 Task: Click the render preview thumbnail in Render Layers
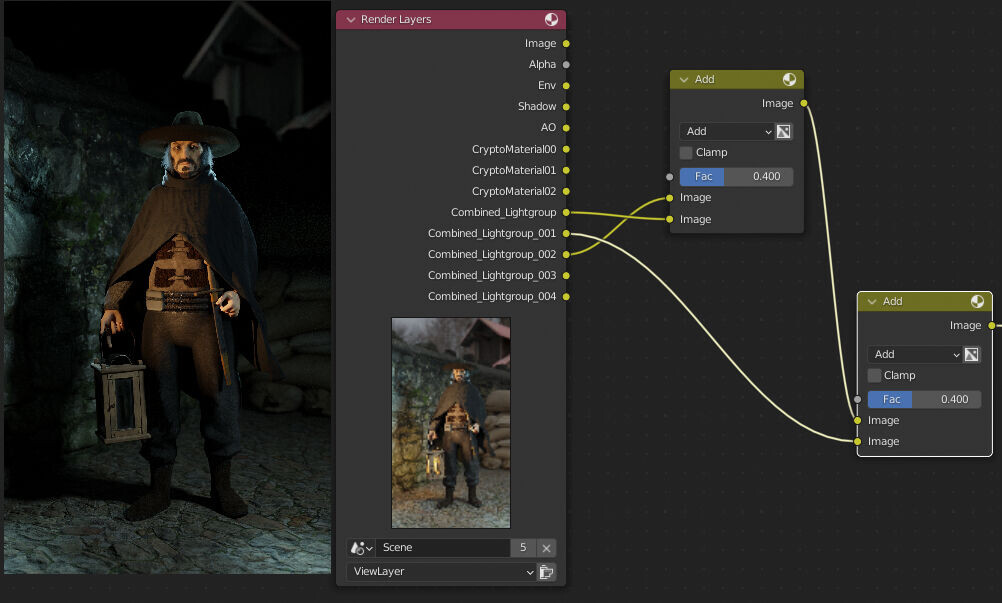click(x=451, y=423)
